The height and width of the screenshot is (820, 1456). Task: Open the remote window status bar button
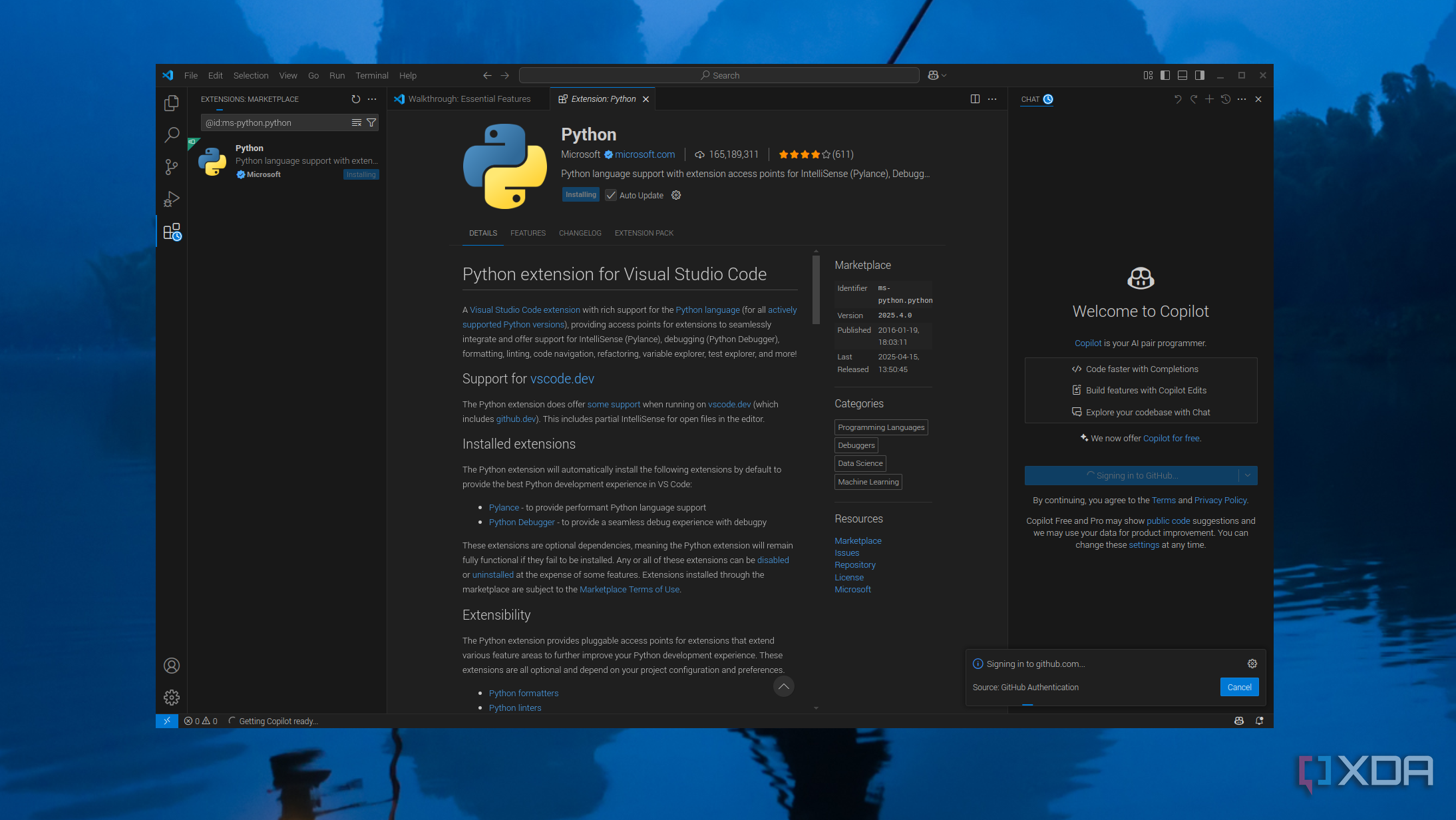167,721
